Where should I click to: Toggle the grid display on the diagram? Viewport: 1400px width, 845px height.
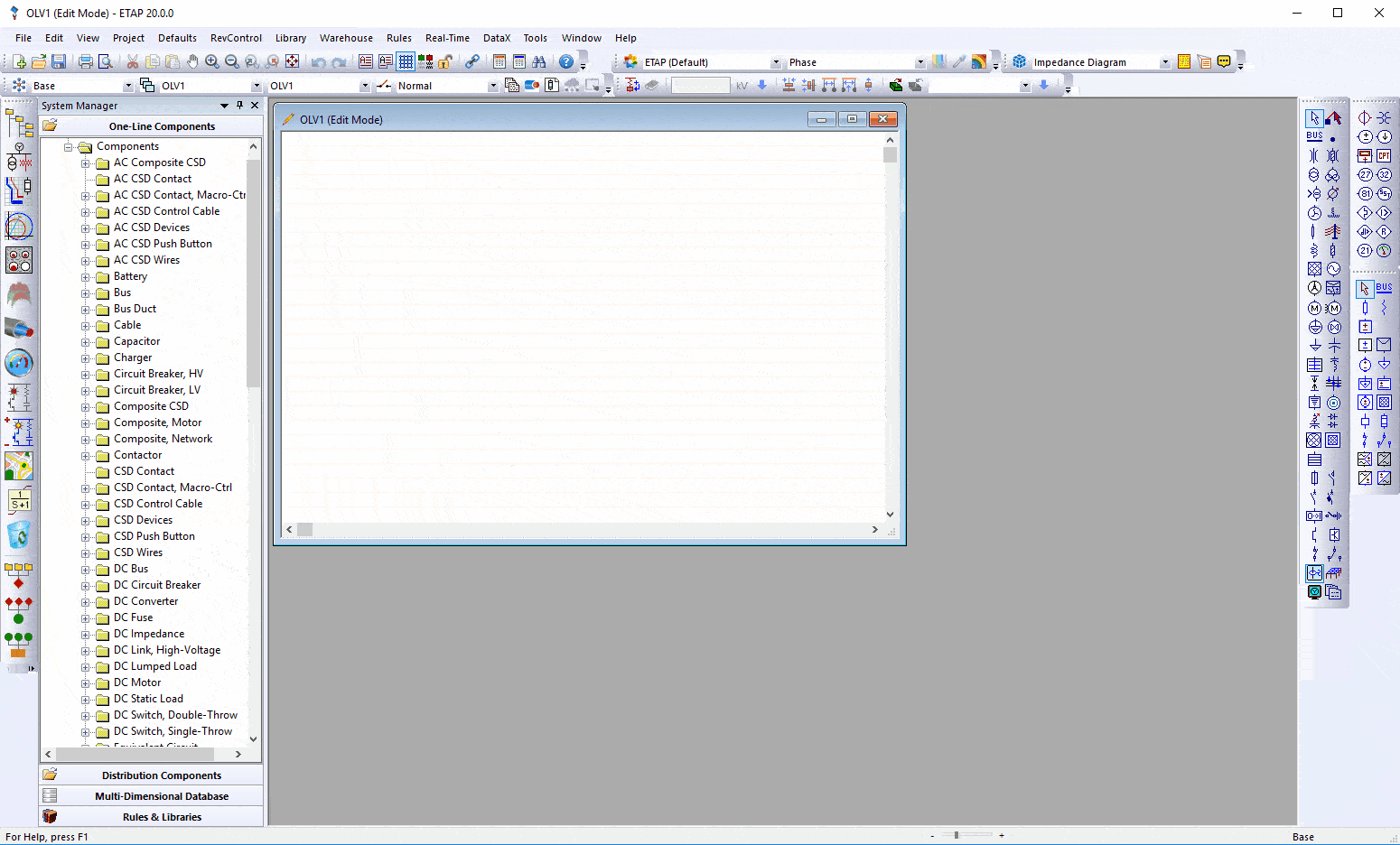[x=406, y=61]
